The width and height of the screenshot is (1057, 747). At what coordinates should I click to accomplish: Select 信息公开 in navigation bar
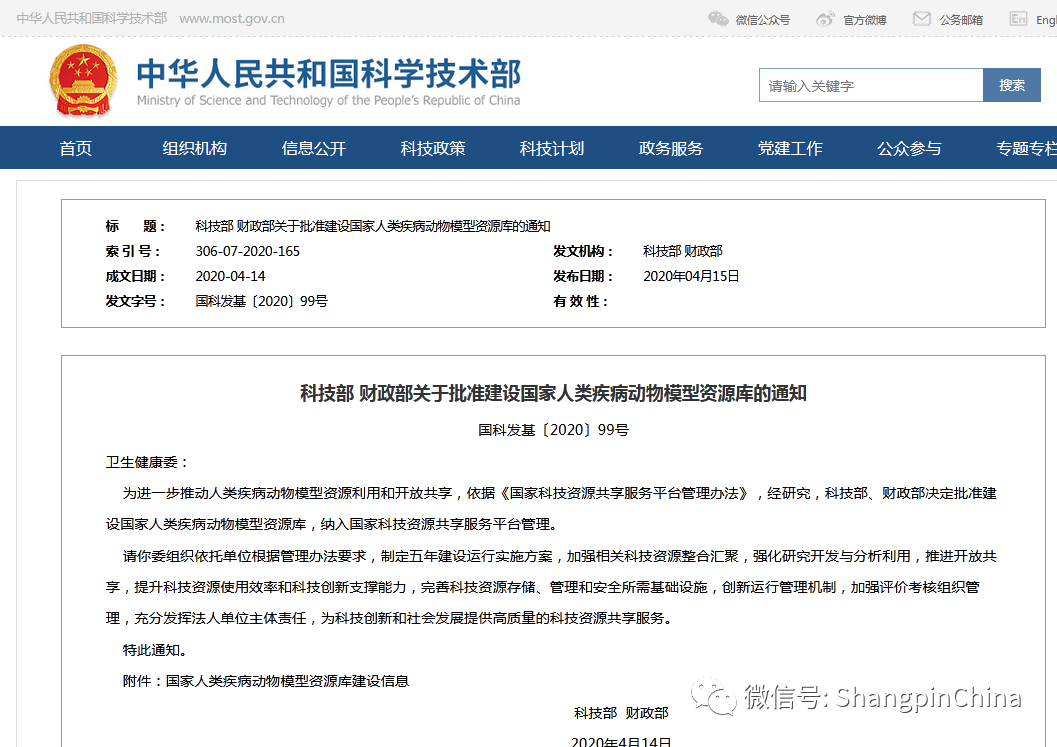pos(314,148)
